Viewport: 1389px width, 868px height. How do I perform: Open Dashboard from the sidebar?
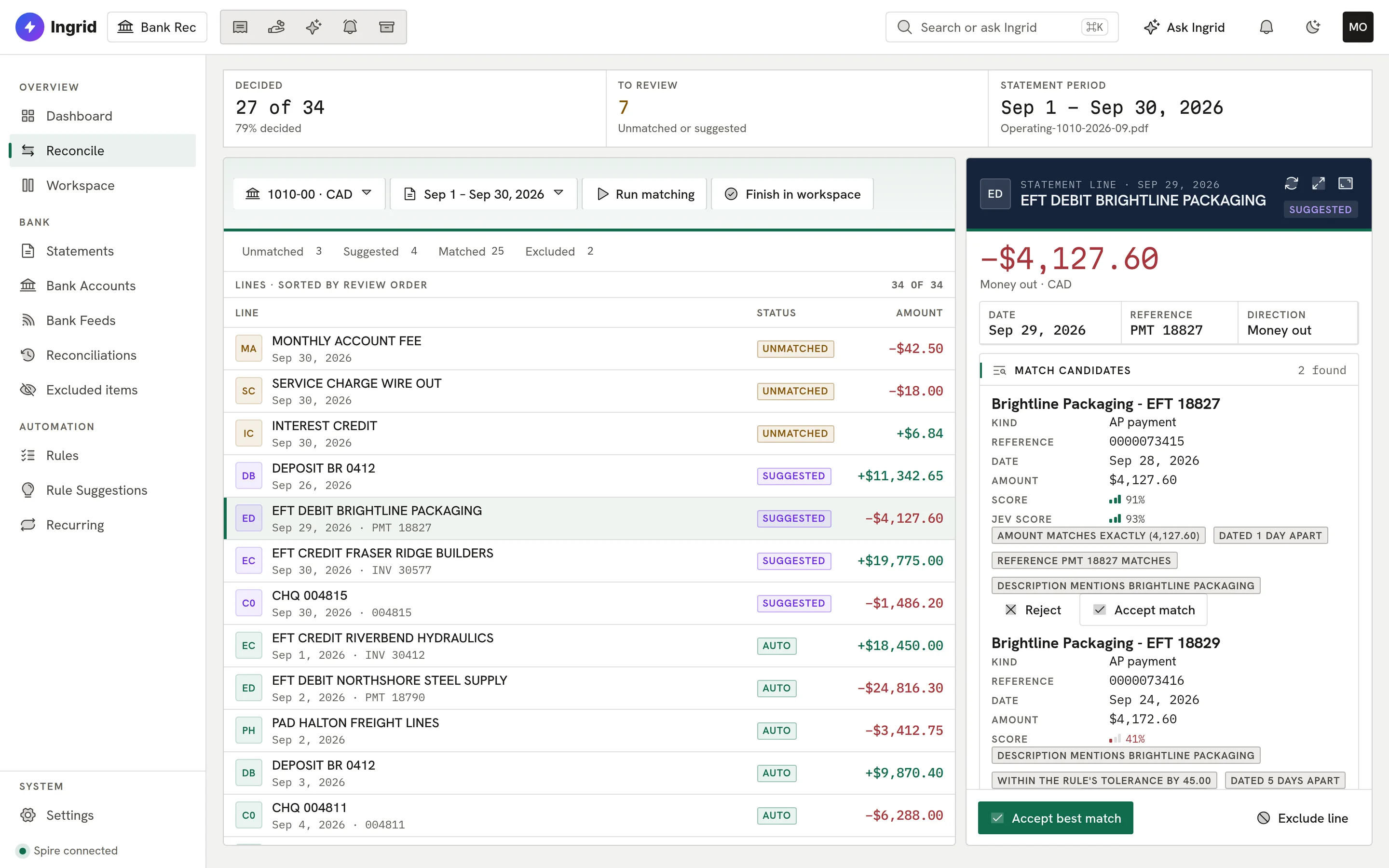tap(102, 116)
